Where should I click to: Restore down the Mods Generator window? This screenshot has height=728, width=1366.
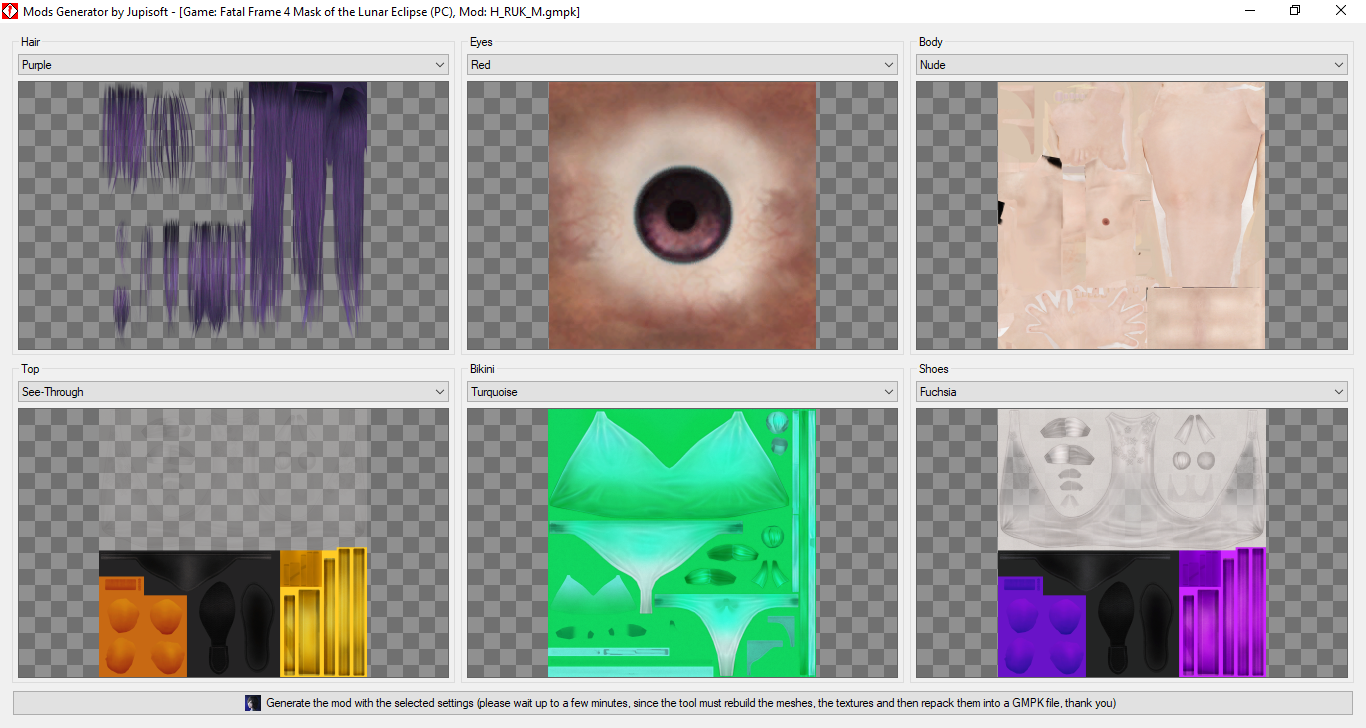click(x=1295, y=11)
